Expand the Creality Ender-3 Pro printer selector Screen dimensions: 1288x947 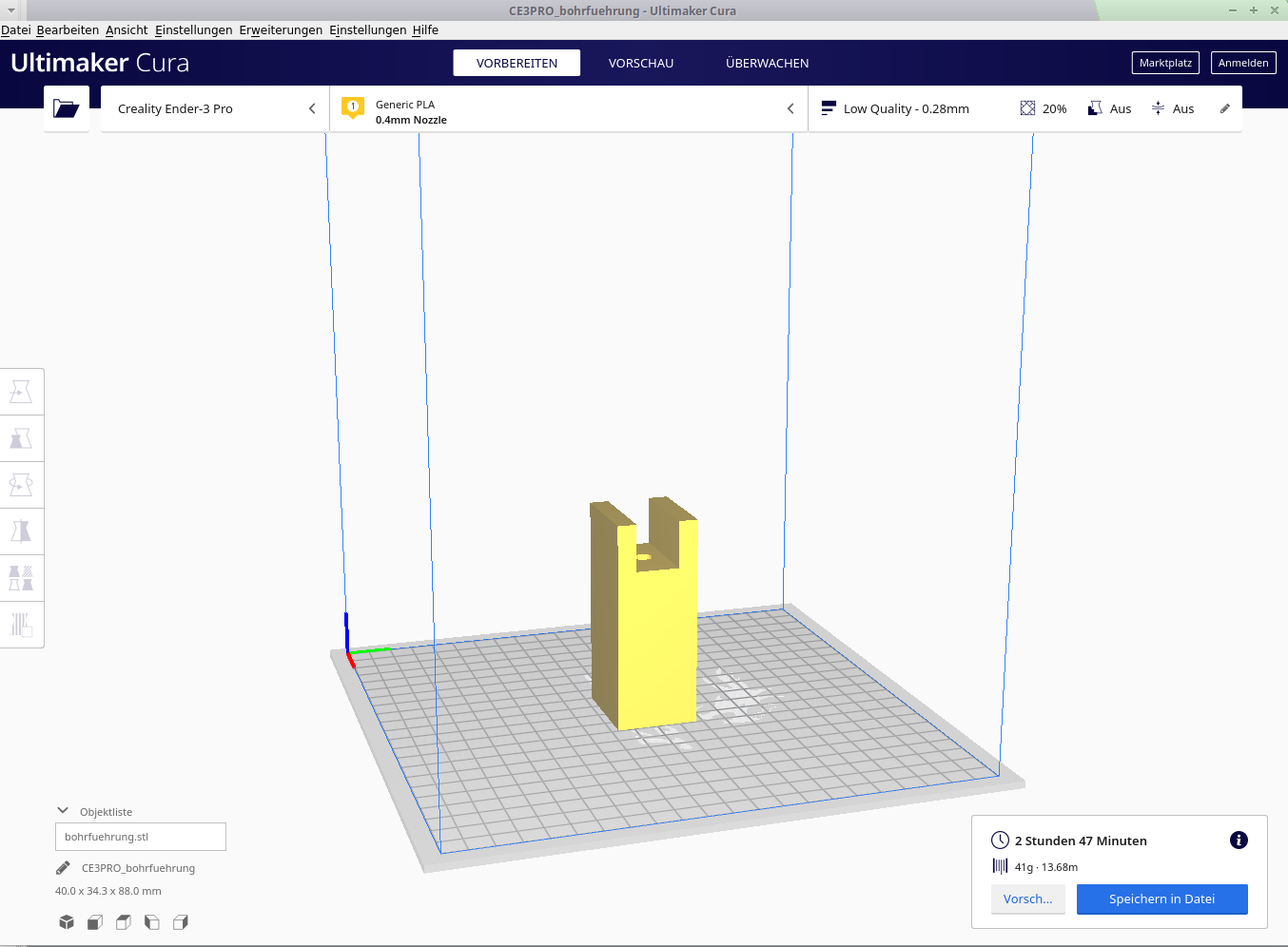[215, 108]
